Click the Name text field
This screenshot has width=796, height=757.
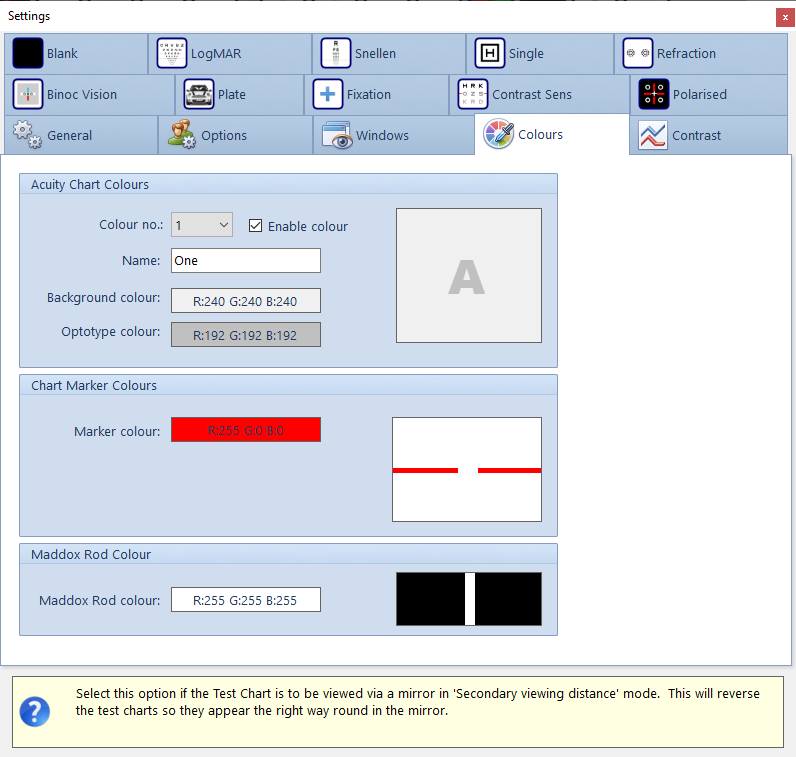[x=246, y=261]
